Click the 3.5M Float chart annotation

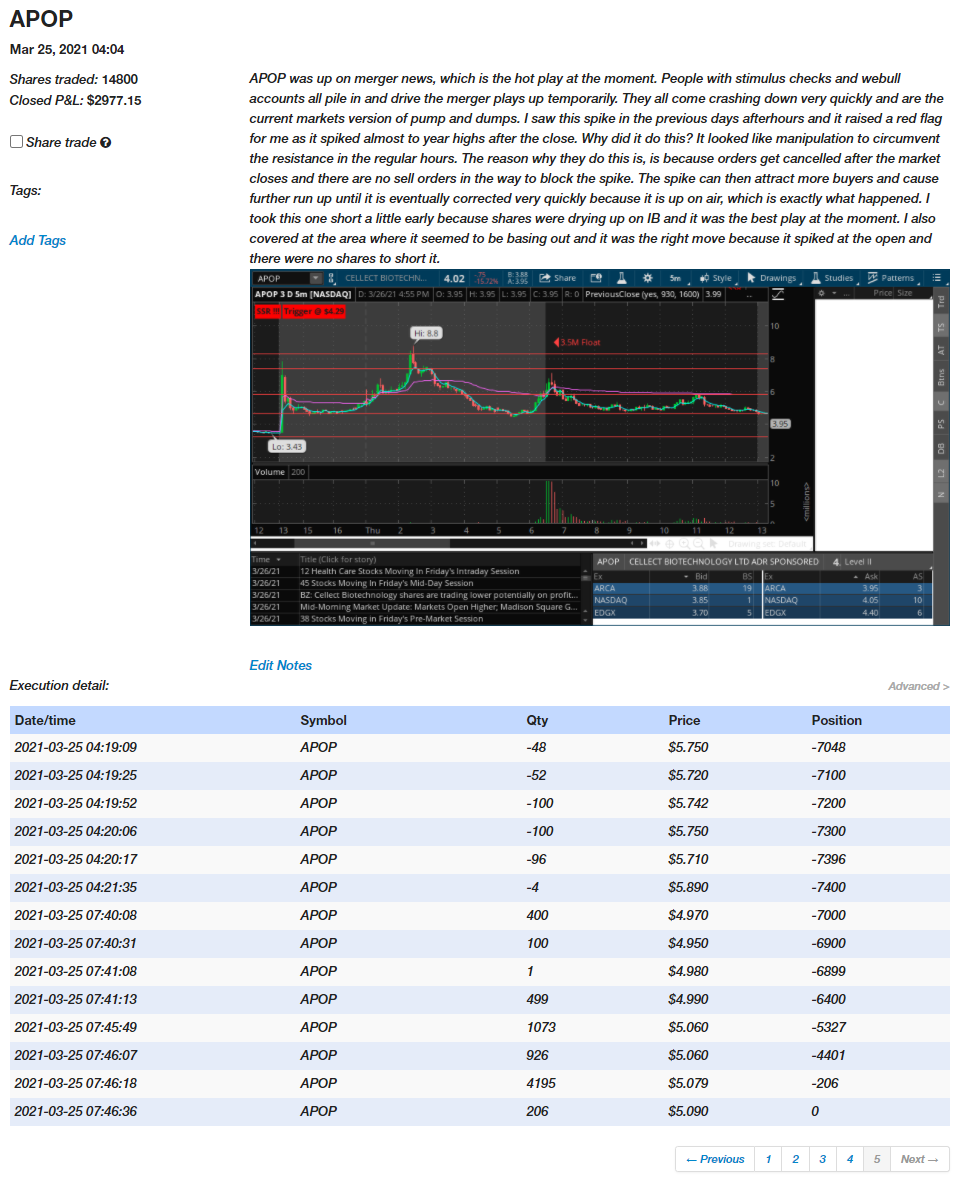pos(577,342)
